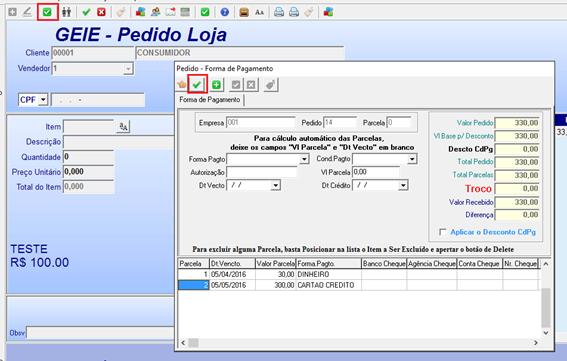The height and width of the screenshot is (361, 567).
Task: Click the gray tag icon in payment dialog
Action: [x=270, y=85]
